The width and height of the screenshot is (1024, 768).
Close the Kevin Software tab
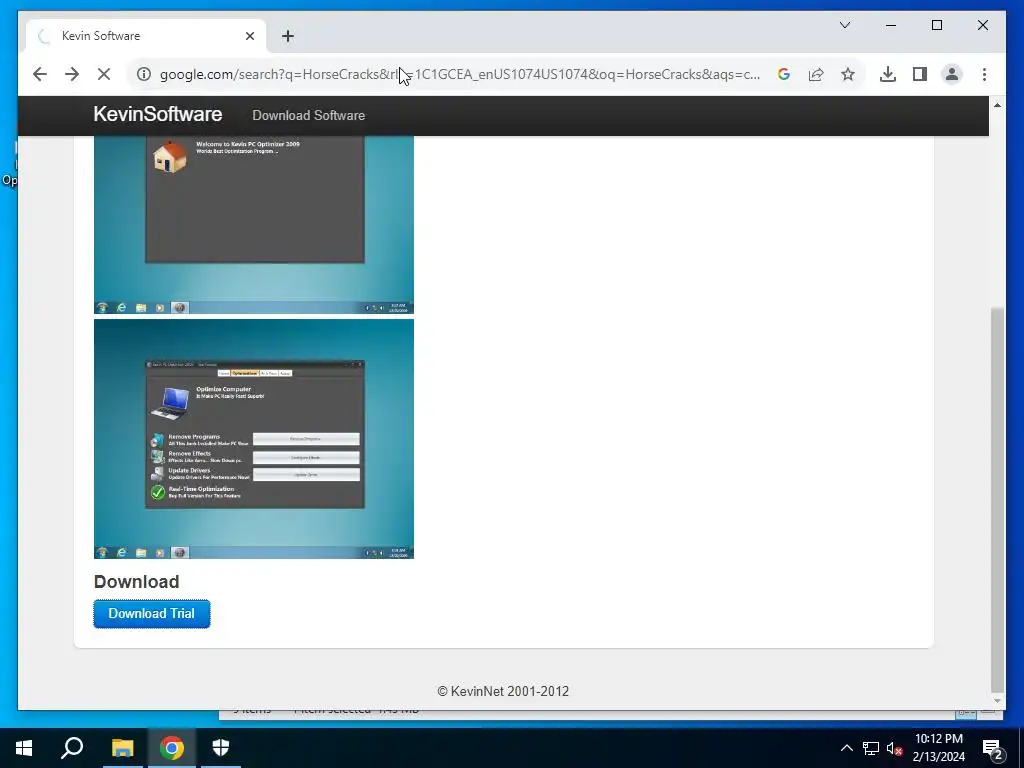tap(249, 36)
